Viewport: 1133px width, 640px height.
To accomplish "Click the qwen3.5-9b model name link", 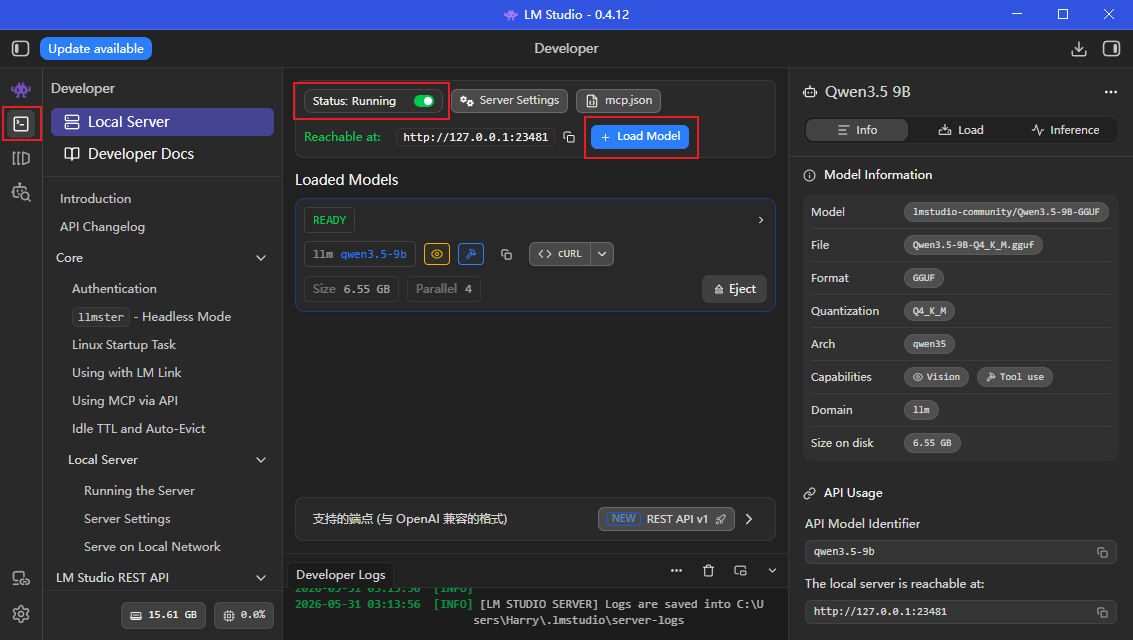I will pyautogui.click(x=374, y=254).
